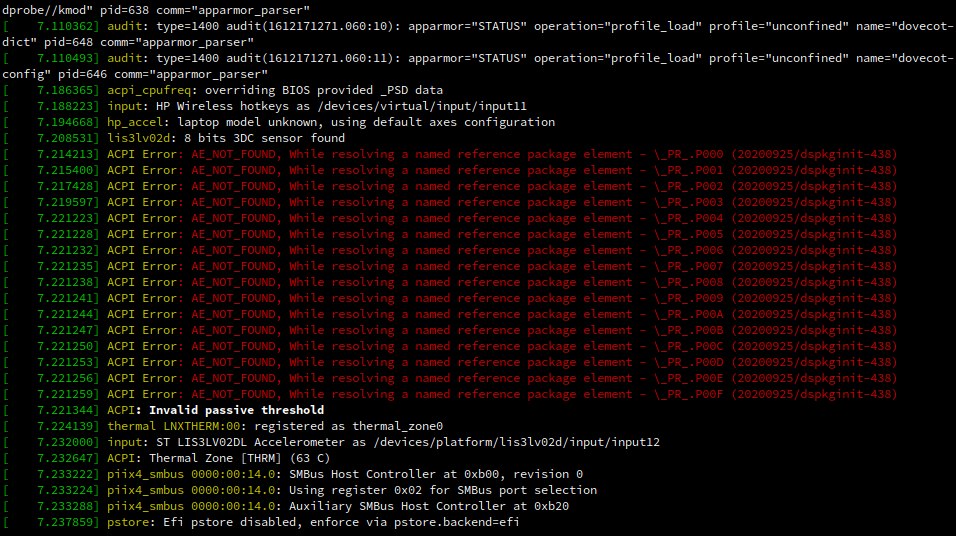Click the text 'name="dovecot-' after audit 1612171271.060:10
Screen dimensions: 956x536
point(905,26)
